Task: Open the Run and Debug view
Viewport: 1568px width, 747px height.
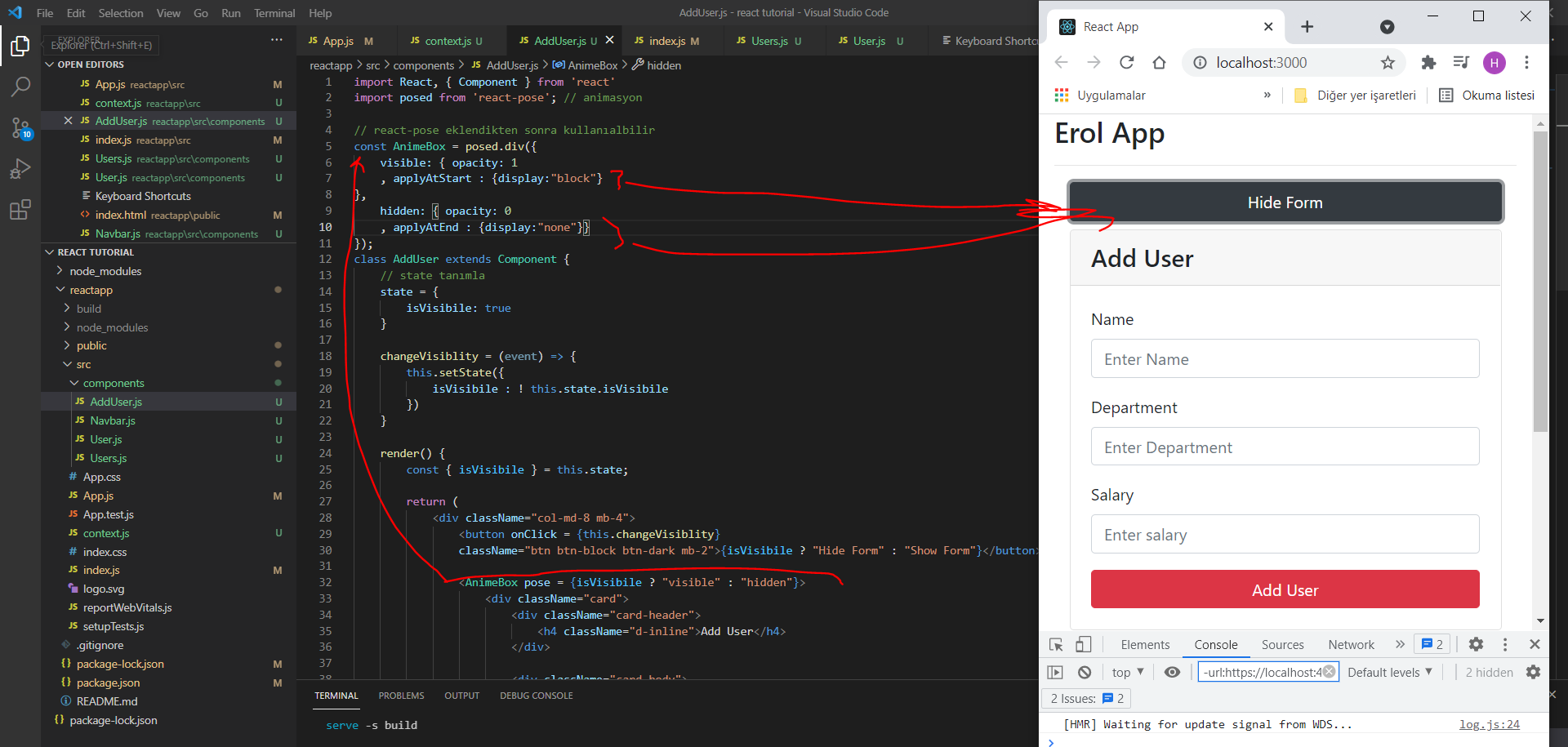Action: pos(20,169)
